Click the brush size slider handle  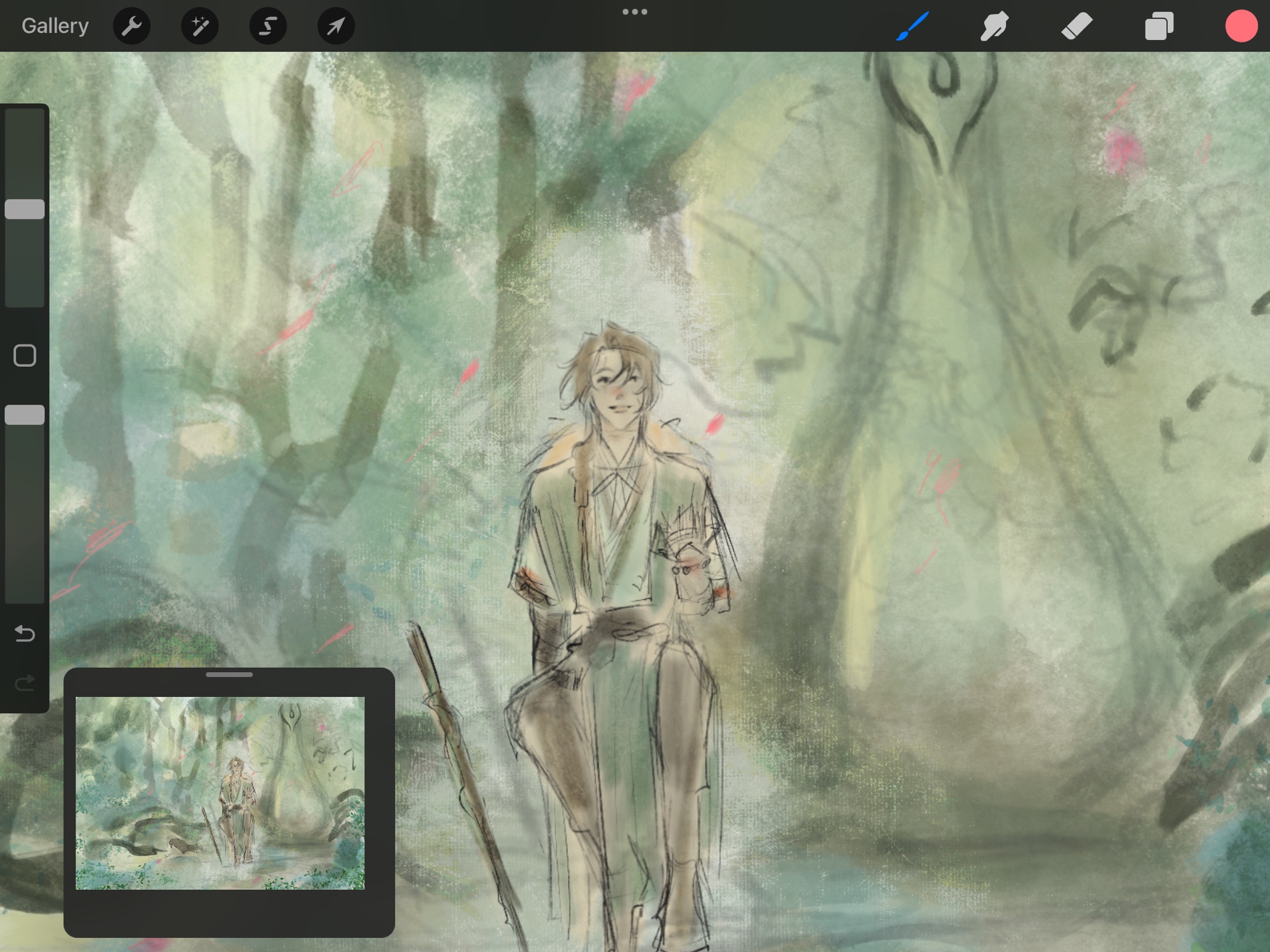click(x=25, y=209)
